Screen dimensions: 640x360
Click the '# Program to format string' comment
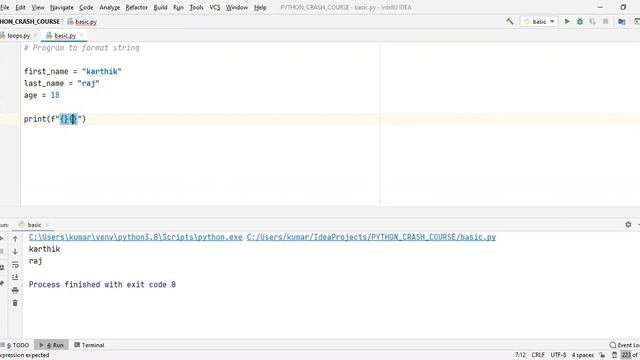click(82, 48)
